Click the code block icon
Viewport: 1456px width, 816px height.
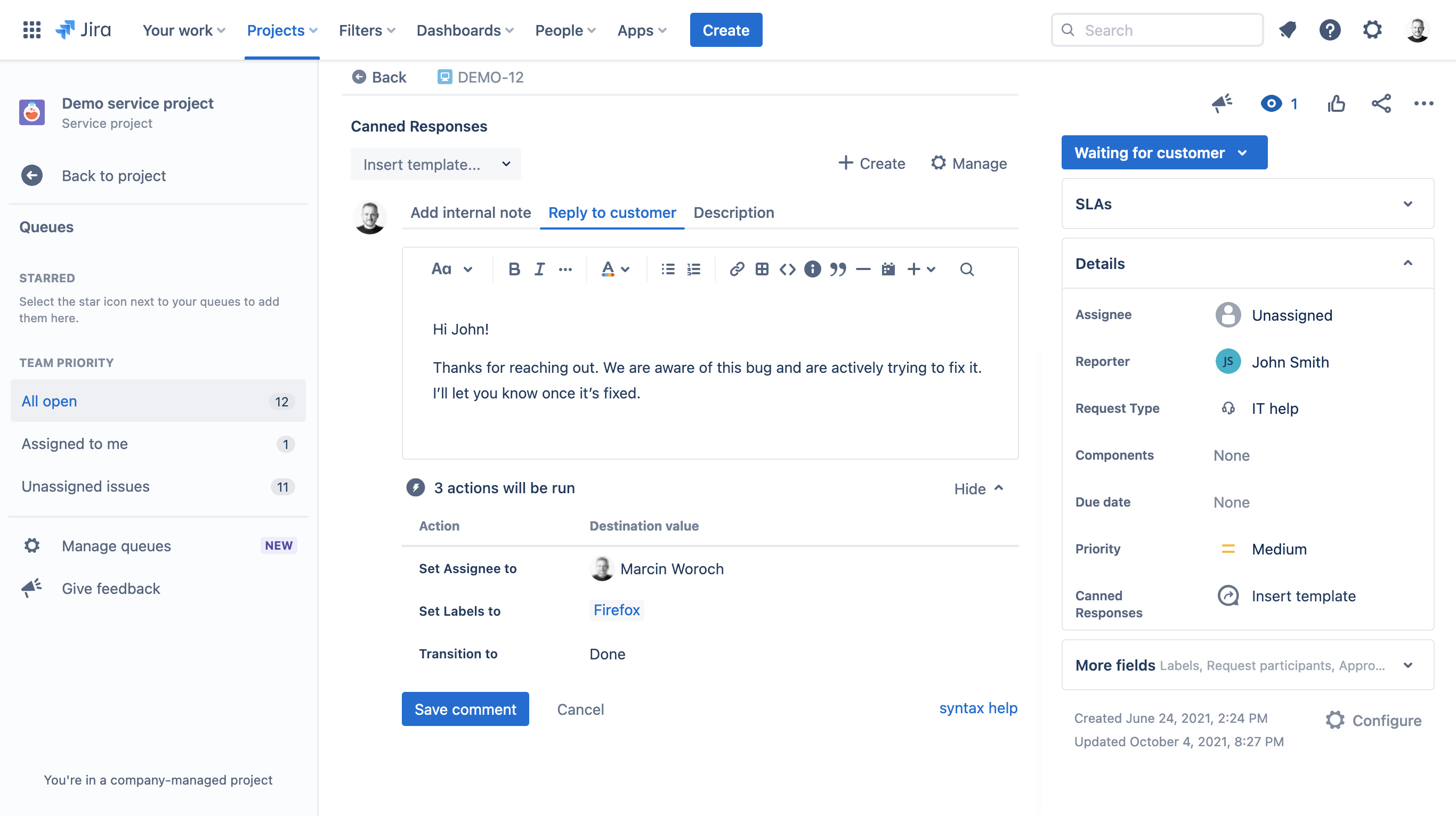(786, 268)
